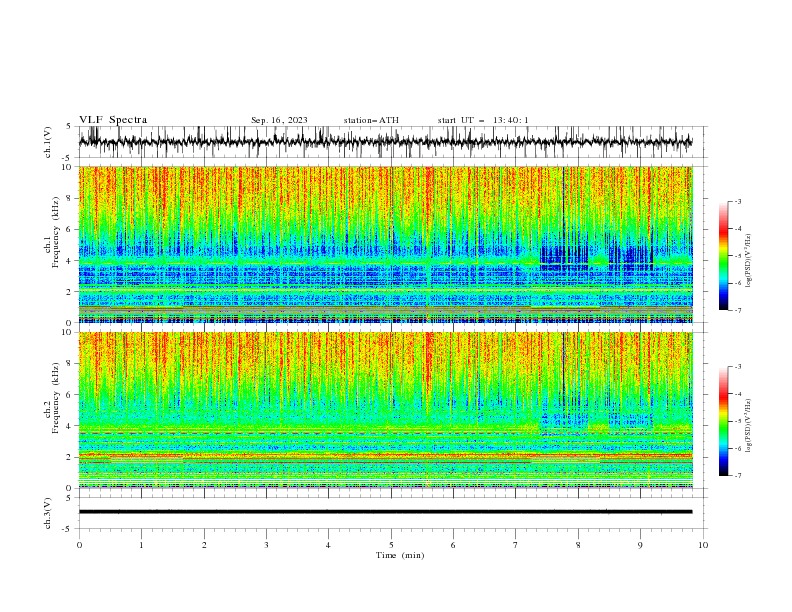792x612 pixels.
Task: Select the date text "Sep. 16, 2023"
Action: [x=279, y=120]
